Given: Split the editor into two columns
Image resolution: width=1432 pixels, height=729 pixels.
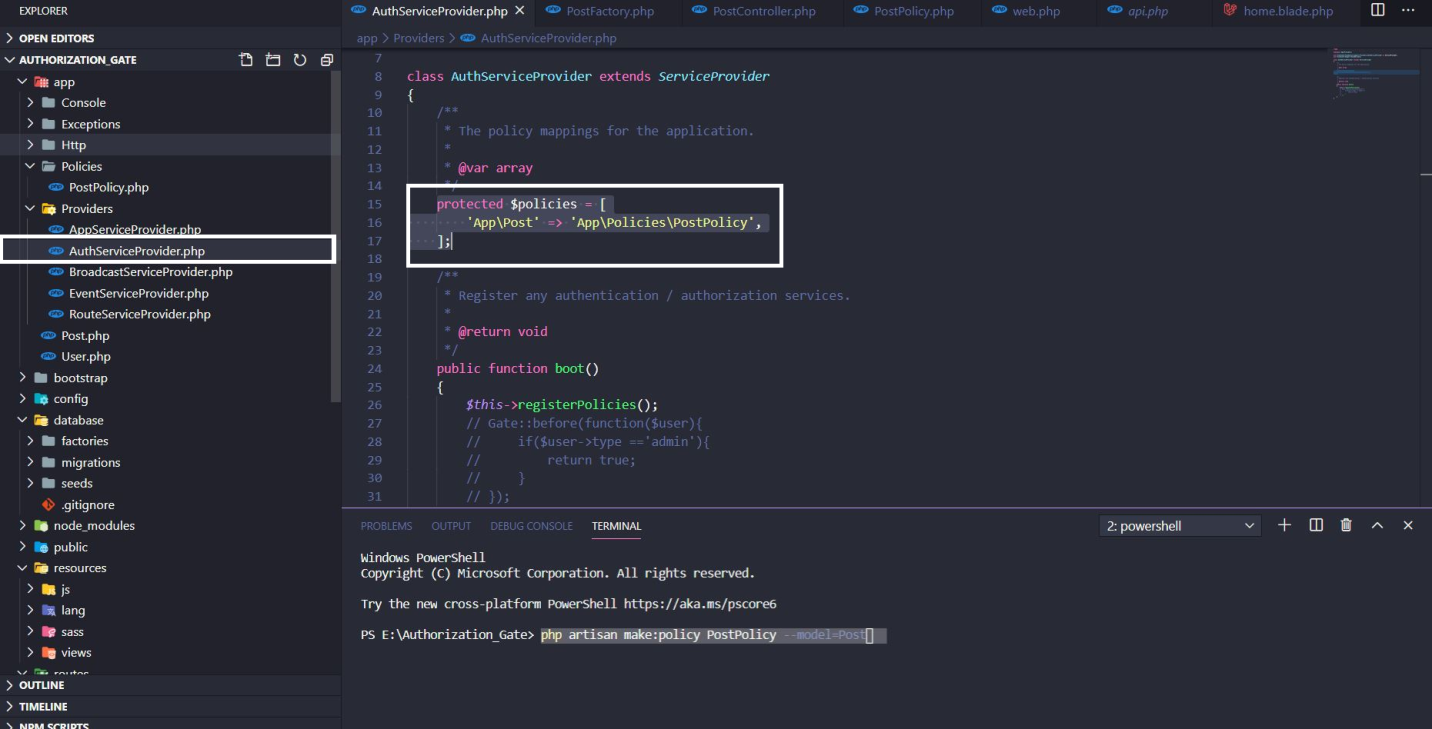Looking at the screenshot, I should tap(1377, 10).
